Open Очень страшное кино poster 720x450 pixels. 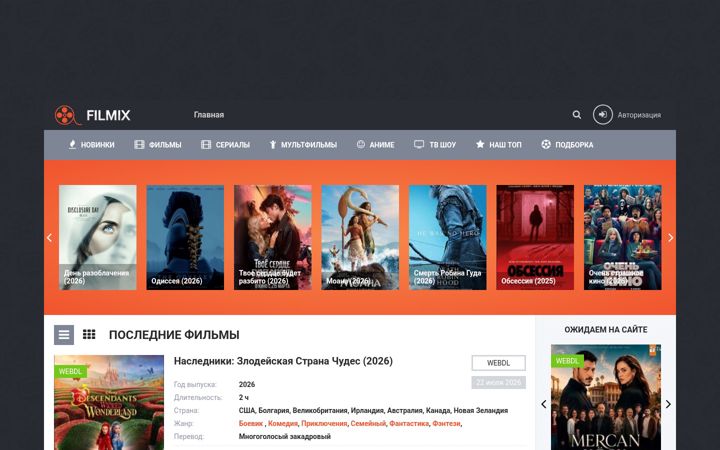[x=623, y=237]
